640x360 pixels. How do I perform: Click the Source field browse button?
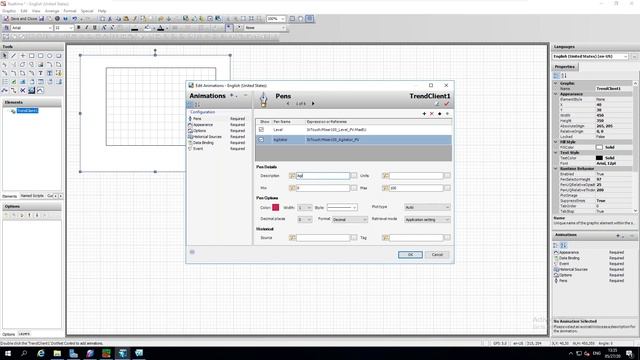tap(354, 238)
